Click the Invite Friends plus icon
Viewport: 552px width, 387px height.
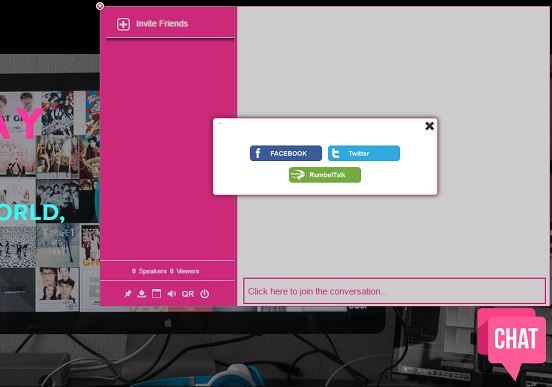point(123,24)
